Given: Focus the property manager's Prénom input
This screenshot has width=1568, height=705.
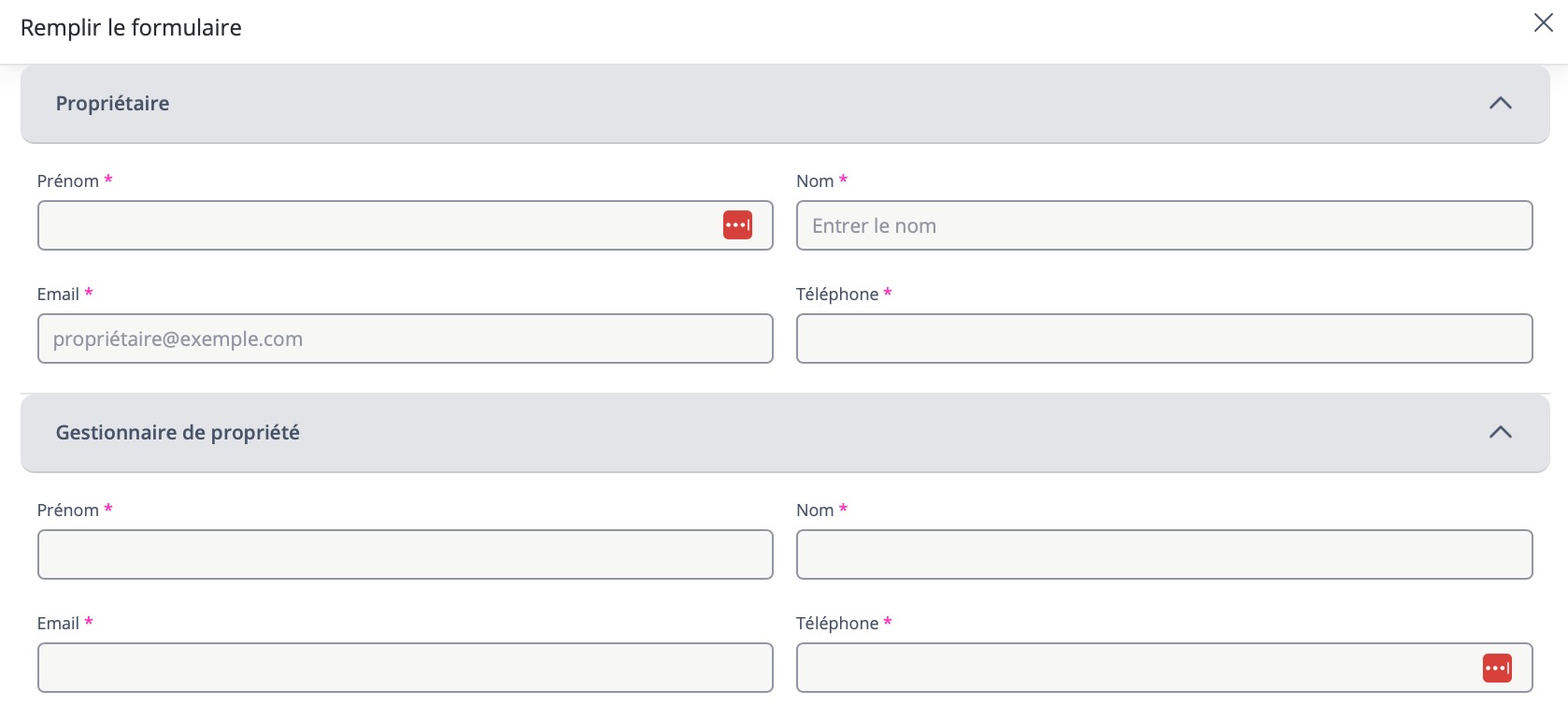Looking at the screenshot, I should [x=405, y=554].
